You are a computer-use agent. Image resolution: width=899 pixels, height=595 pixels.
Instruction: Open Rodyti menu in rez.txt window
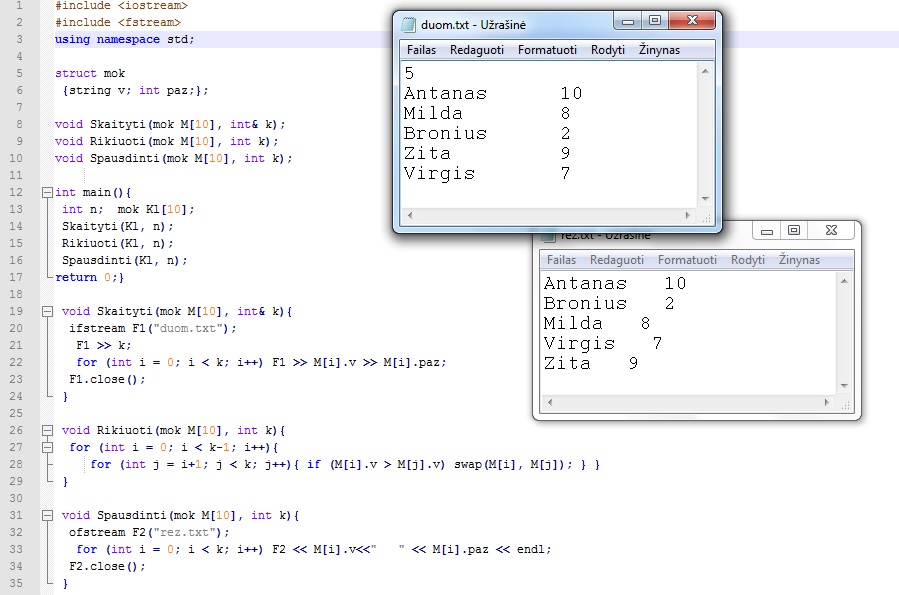748,260
